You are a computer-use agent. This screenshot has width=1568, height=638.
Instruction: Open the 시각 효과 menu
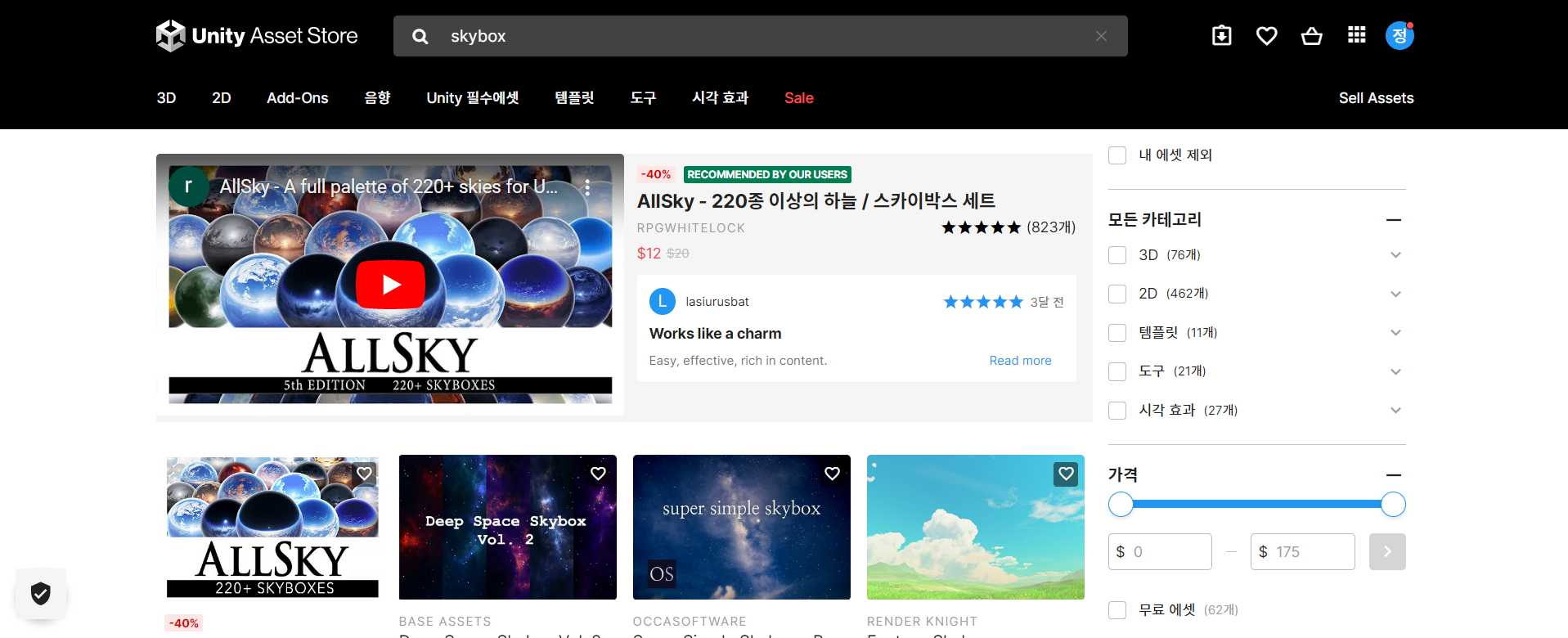click(x=721, y=98)
